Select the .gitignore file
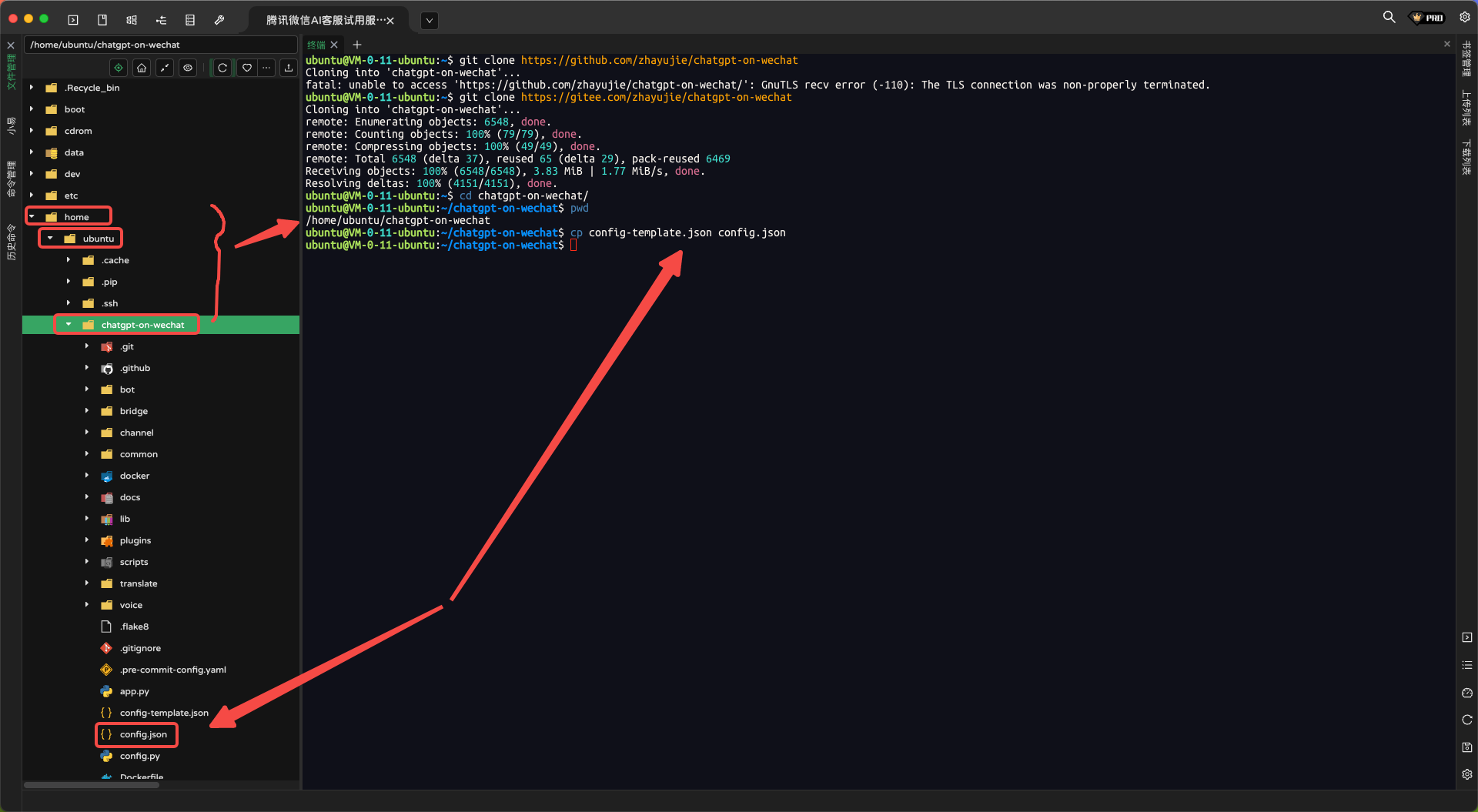This screenshot has height=812, width=1478. click(x=140, y=648)
